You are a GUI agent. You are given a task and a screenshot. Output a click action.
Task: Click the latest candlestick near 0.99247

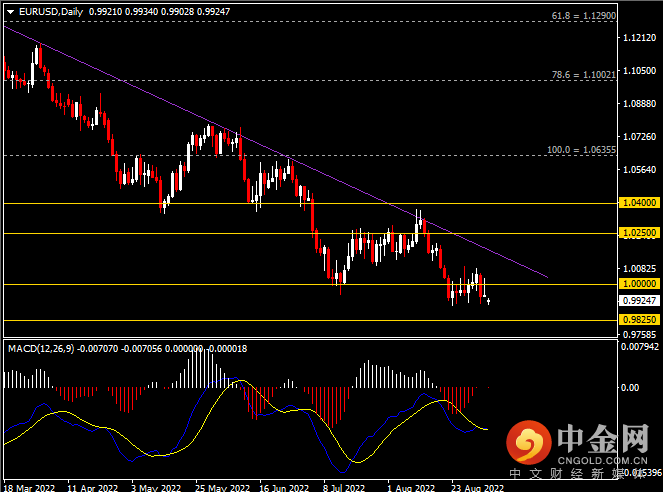pos(488,301)
